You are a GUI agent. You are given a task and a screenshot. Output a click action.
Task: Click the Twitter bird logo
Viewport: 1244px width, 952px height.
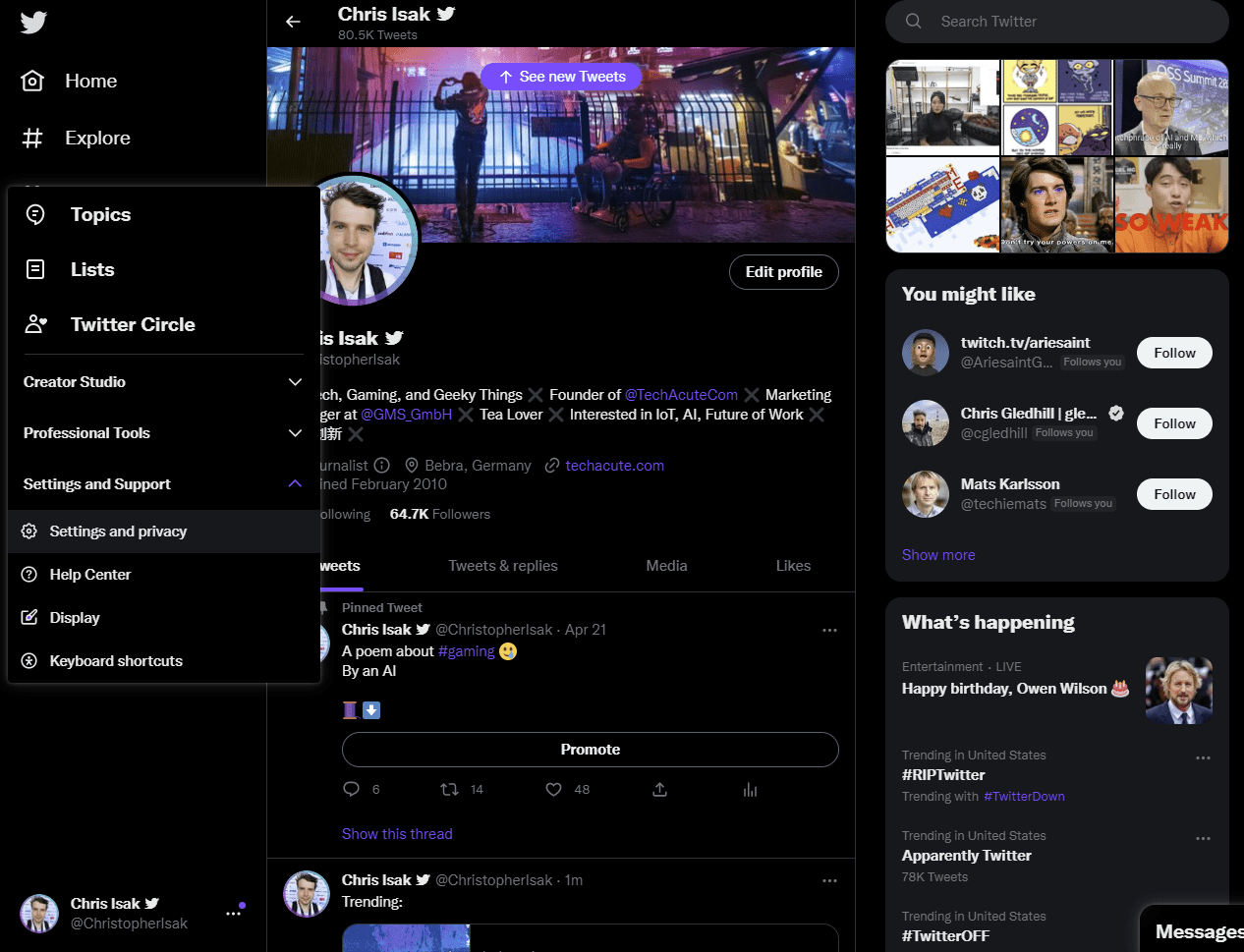(x=33, y=22)
